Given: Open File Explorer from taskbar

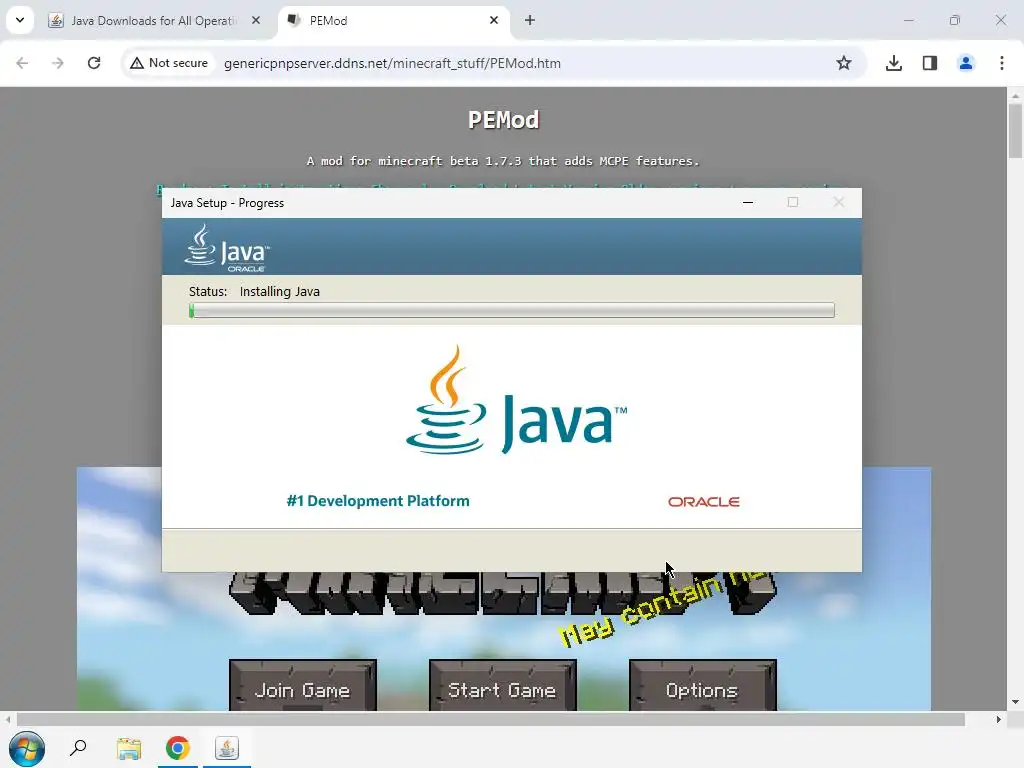Looking at the screenshot, I should [129, 748].
